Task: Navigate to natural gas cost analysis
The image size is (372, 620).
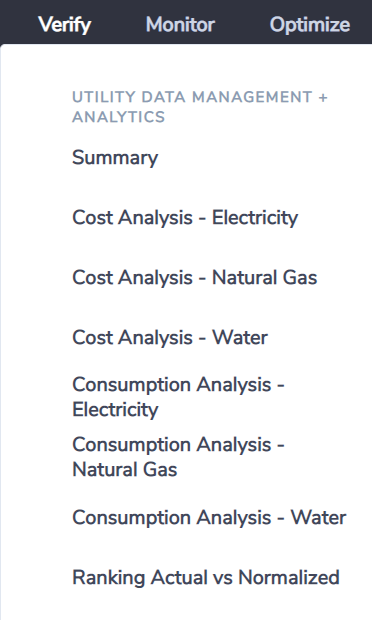Action: tap(194, 277)
